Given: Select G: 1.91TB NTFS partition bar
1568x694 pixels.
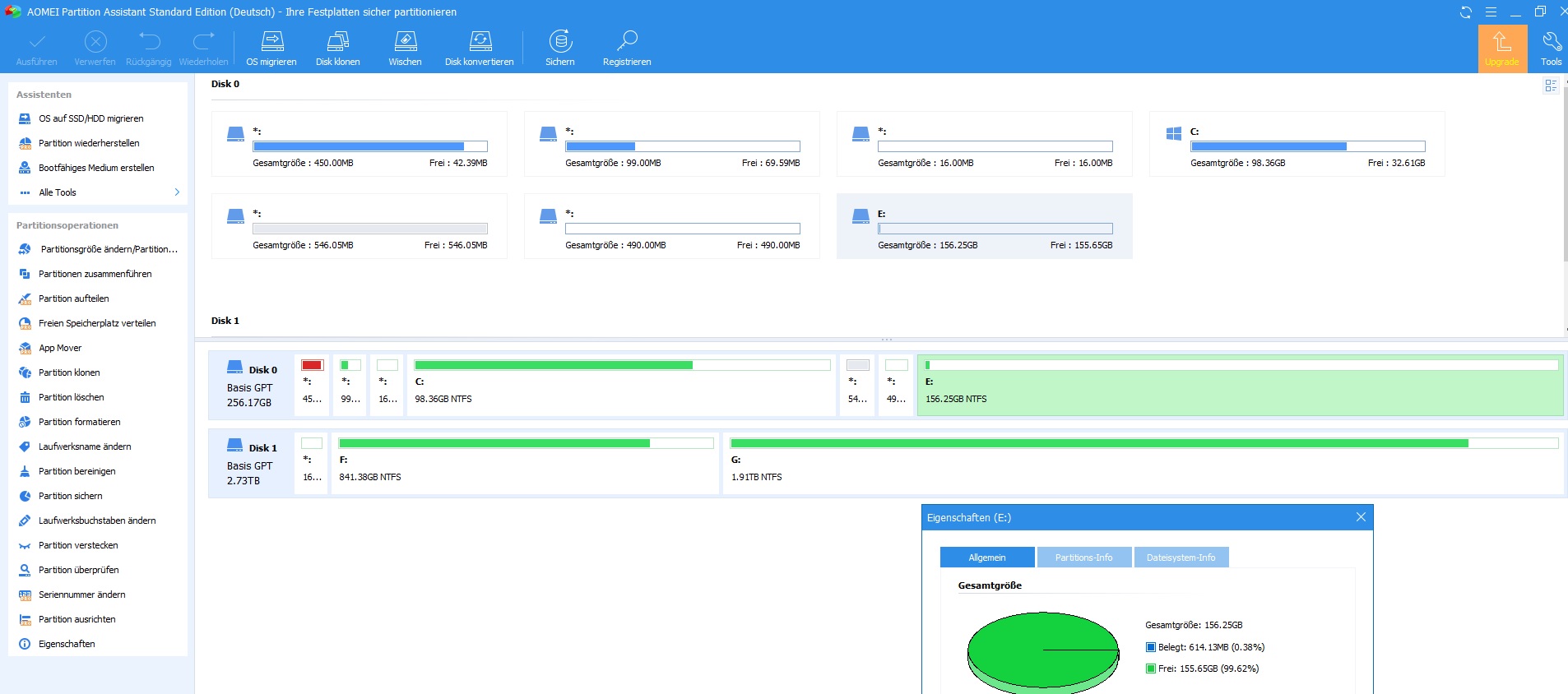Looking at the screenshot, I should click(1144, 464).
